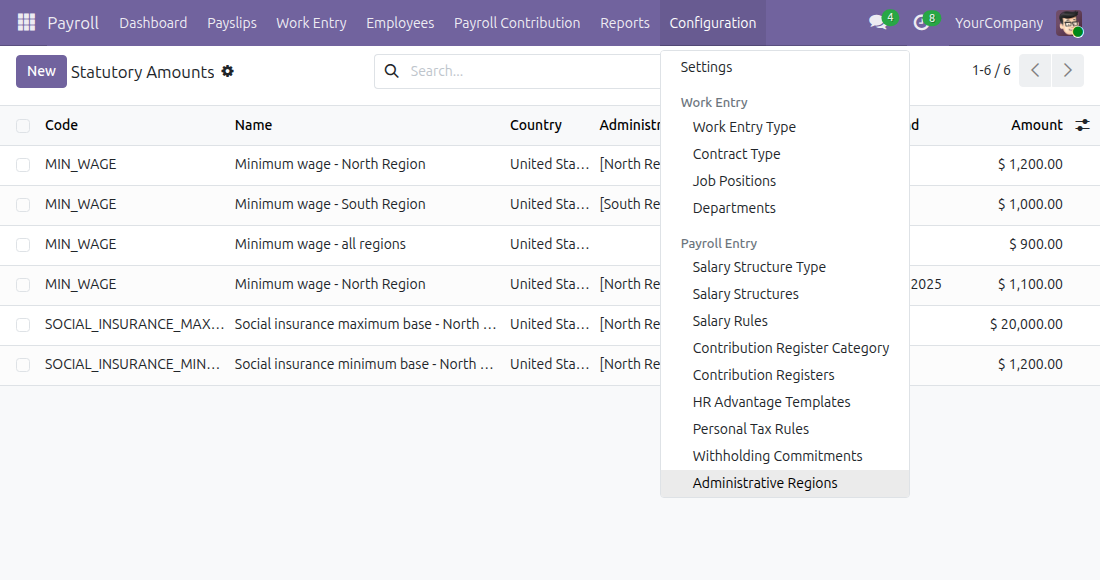Select Salary Structures menu item
The width and height of the screenshot is (1100, 580).
tap(784, 294)
